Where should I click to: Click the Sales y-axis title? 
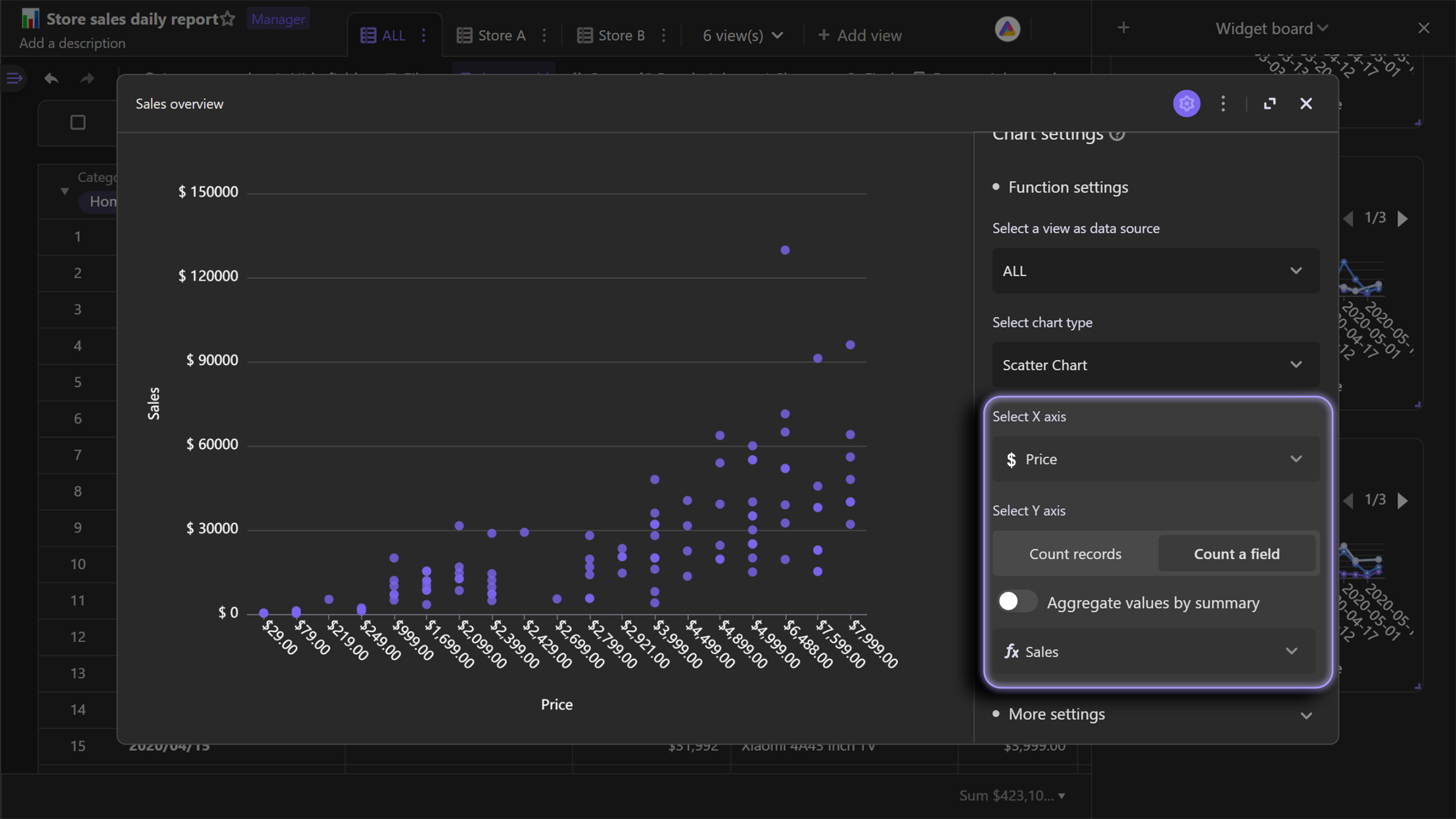[x=154, y=403]
